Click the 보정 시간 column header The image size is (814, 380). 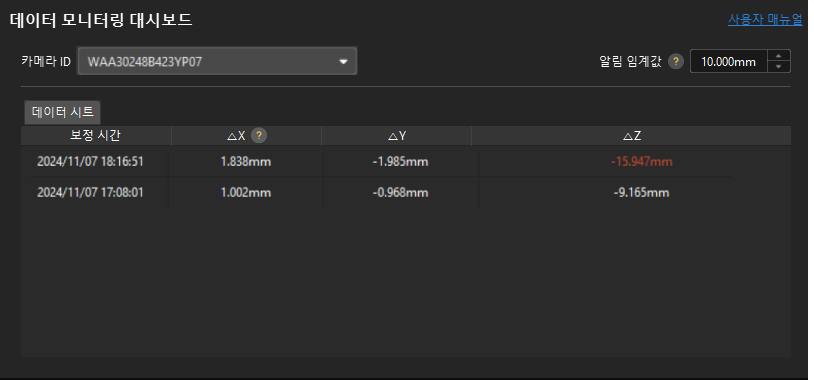click(x=96, y=136)
